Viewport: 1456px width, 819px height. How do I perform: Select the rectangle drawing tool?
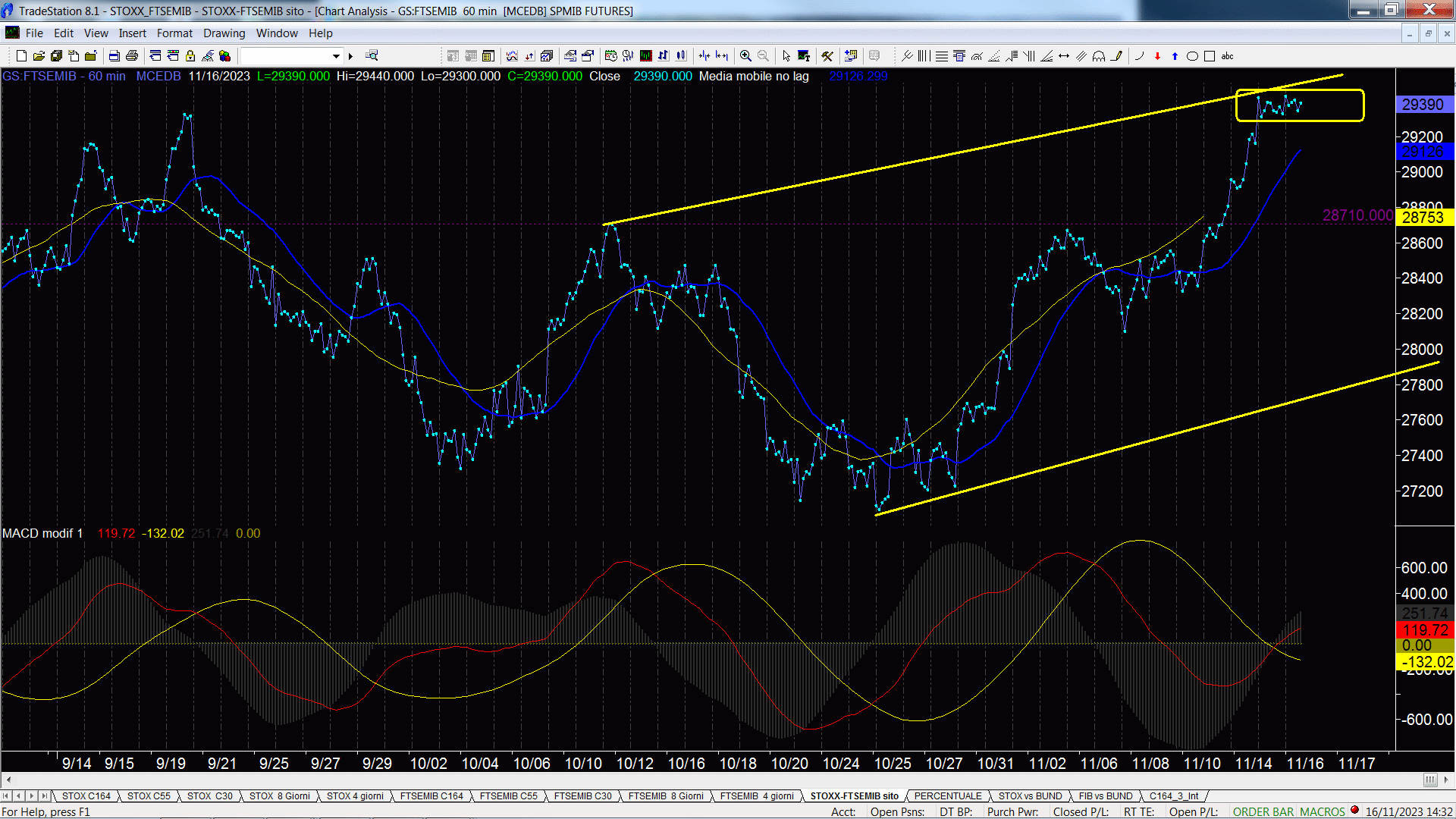1210,56
